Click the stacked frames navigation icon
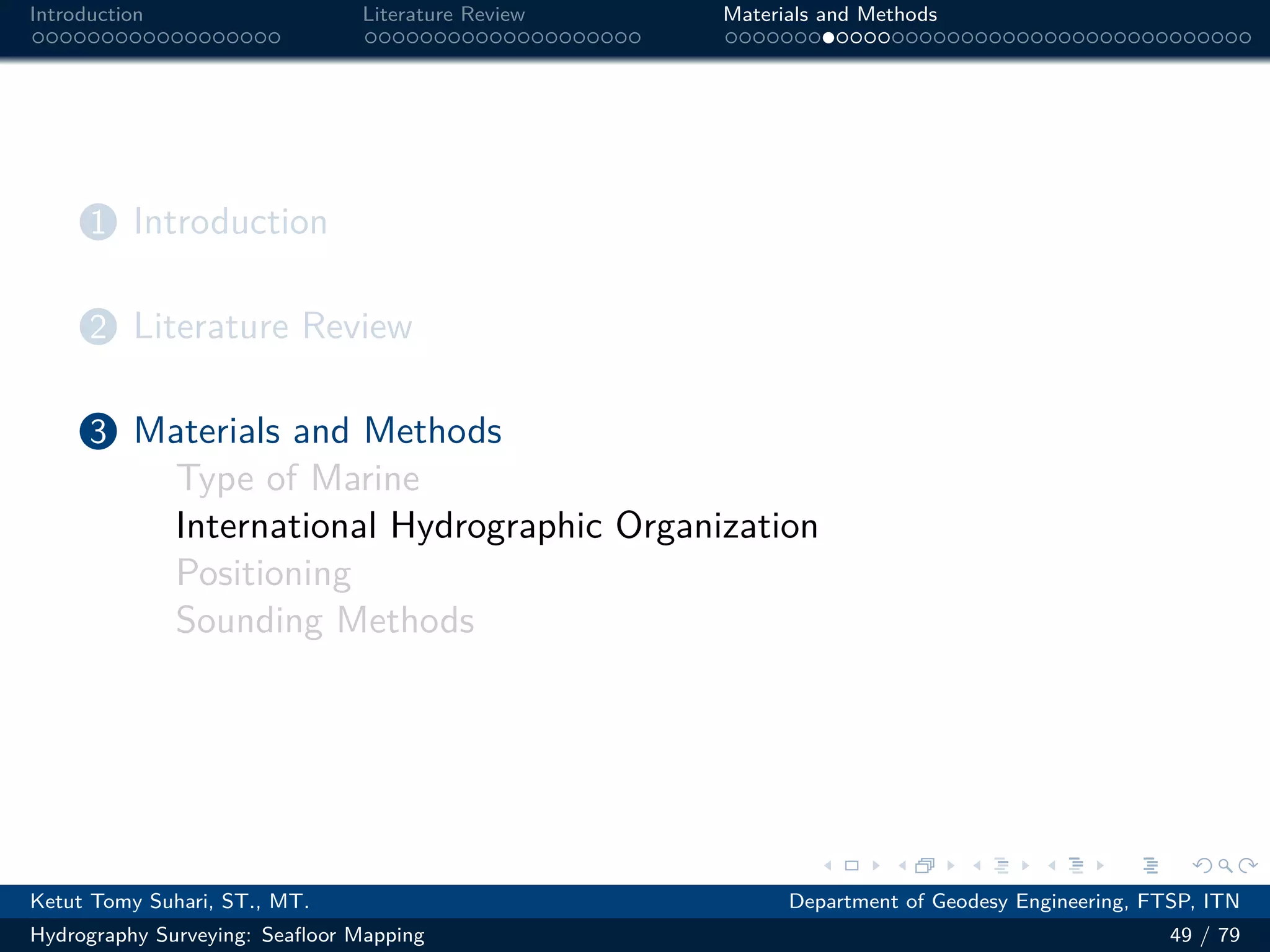Viewport: 1270px width, 952px height. (x=925, y=865)
